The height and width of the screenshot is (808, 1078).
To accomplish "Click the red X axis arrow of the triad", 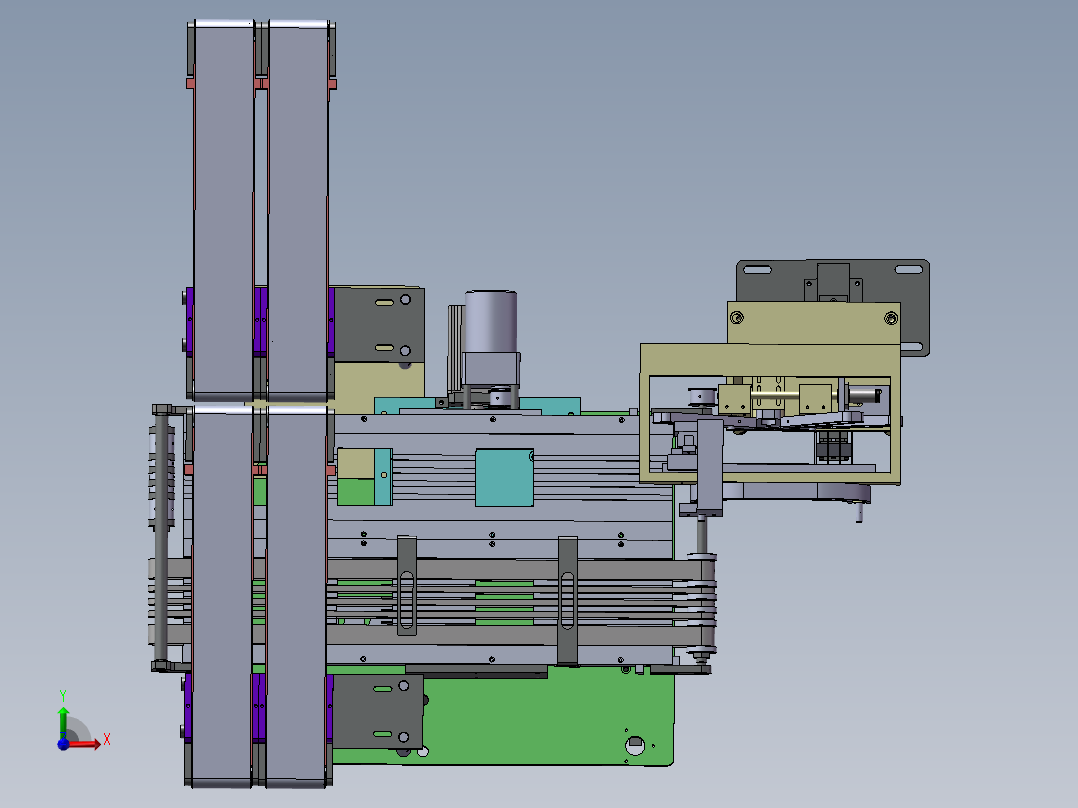I will (85, 743).
